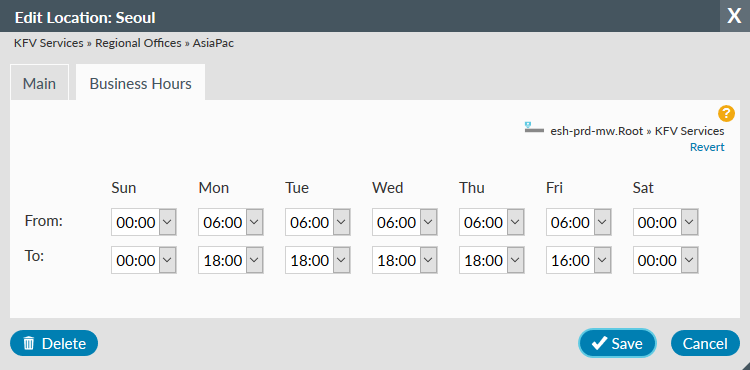
Task: Switch to the Main tab
Action: click(39, 83)
